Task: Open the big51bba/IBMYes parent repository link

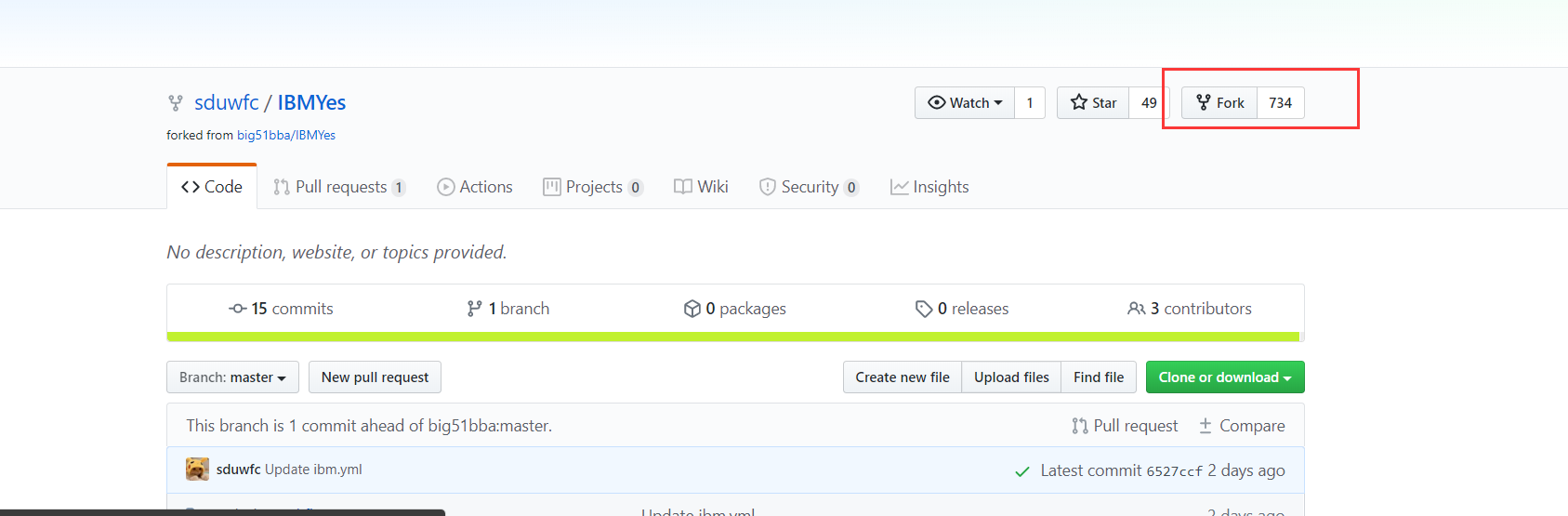Action: point(286,136)
